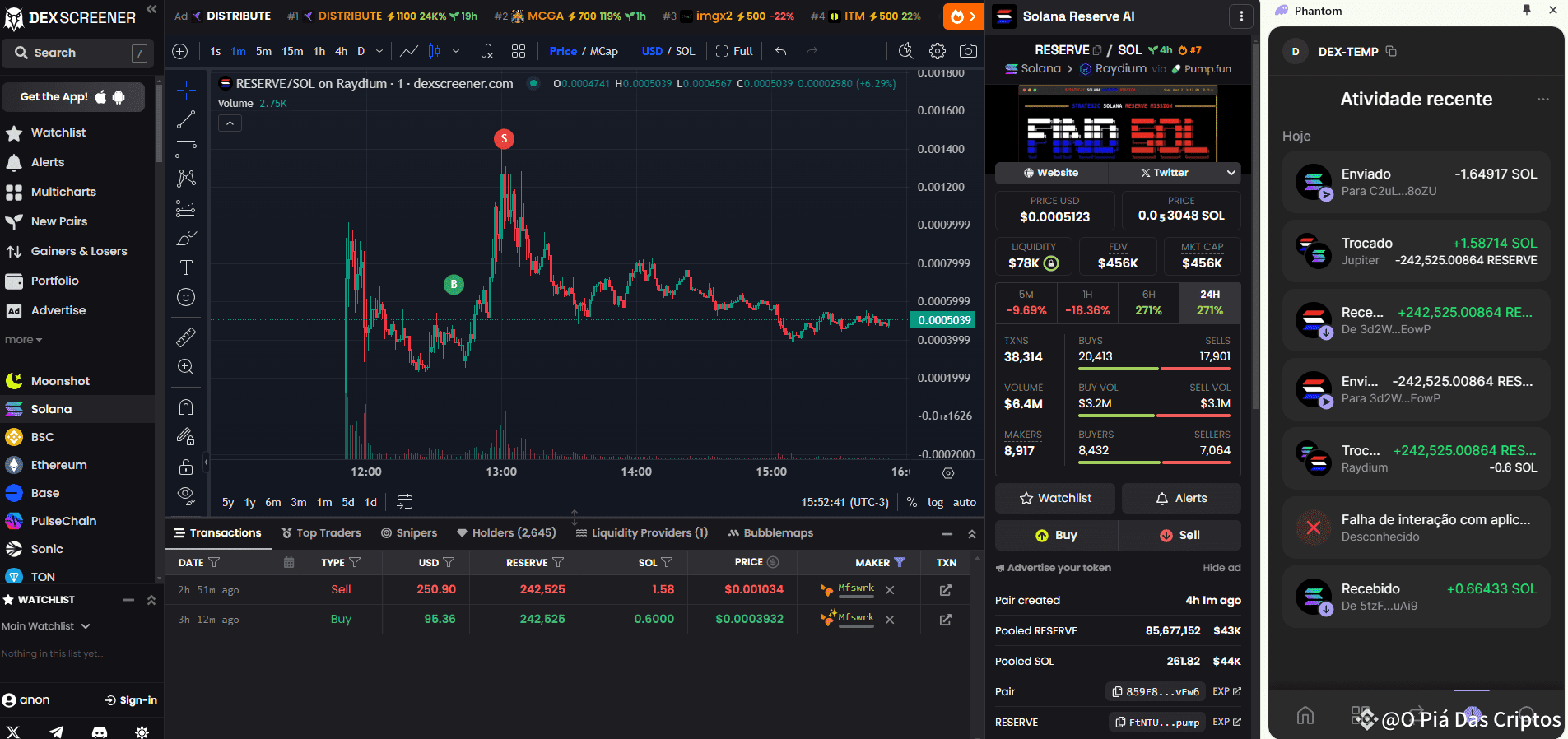Viewport: 1568px width, 739px height.
Task: Click the Sell button
Action: pyautogui.click(x=1179, y=535)
